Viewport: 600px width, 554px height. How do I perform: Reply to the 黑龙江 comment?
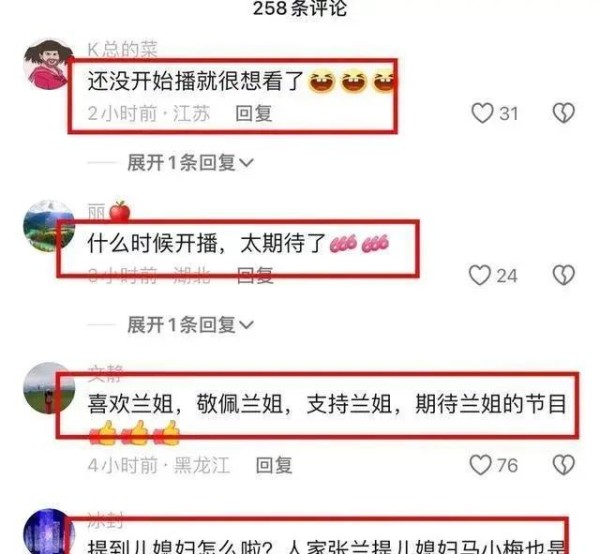coord(274,465)
